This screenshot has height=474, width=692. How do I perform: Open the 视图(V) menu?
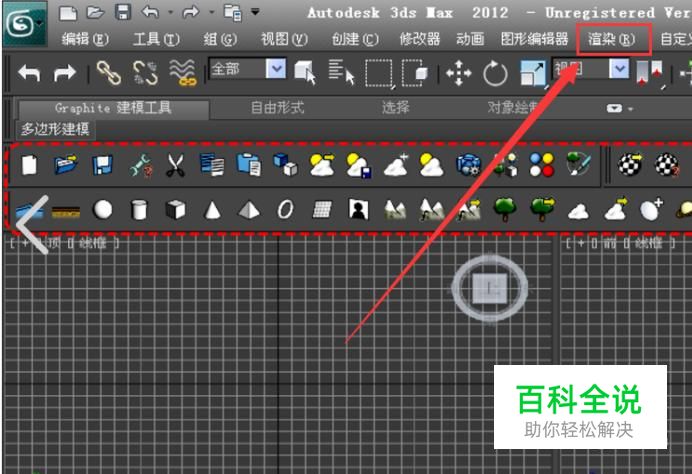tap(284, 39)
